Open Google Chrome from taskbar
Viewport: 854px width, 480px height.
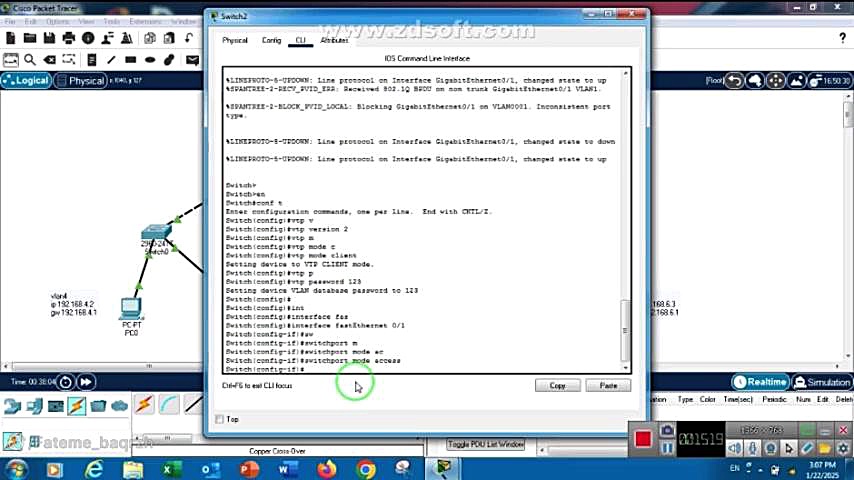(x=366, y=469)
